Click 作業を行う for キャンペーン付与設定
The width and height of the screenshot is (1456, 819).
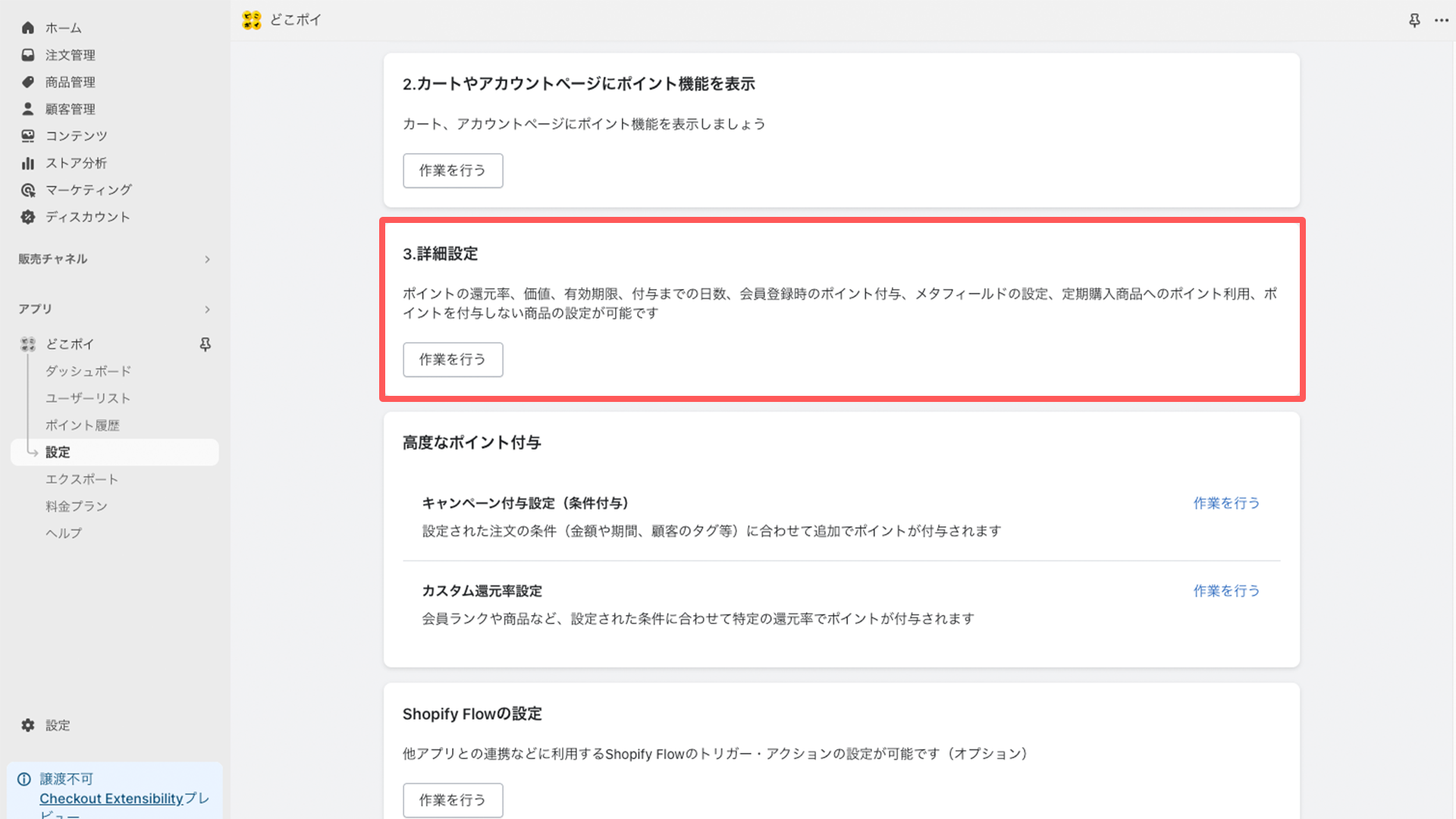pos(1226,503)
